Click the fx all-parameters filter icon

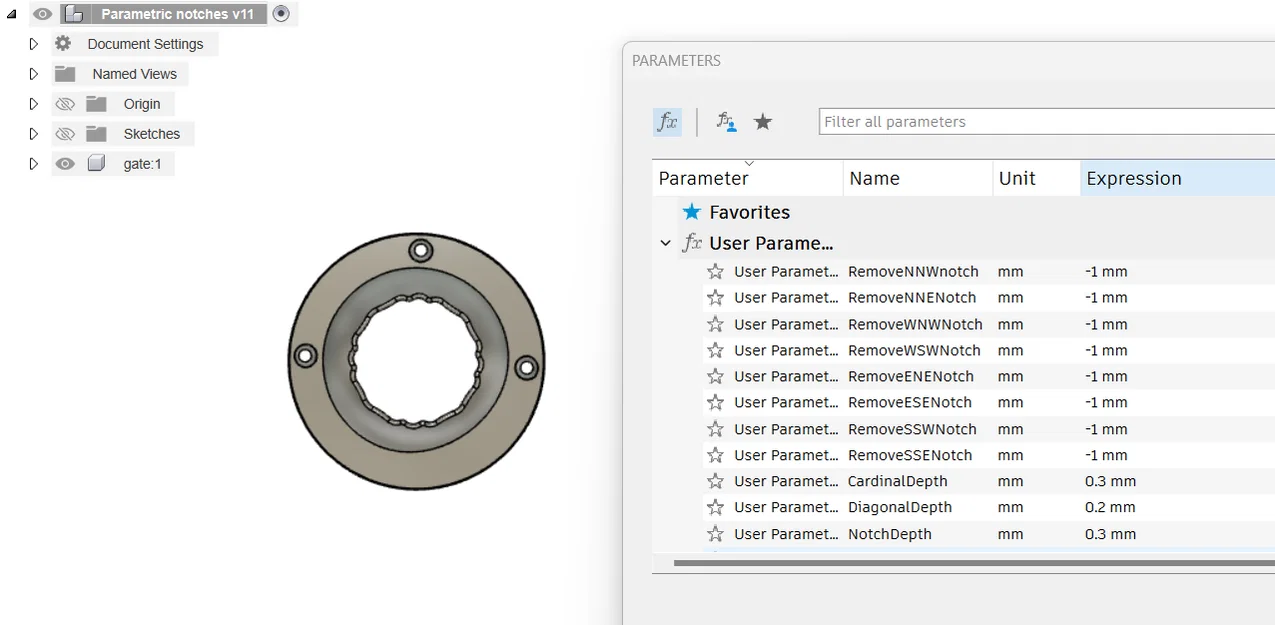[667, 122]
